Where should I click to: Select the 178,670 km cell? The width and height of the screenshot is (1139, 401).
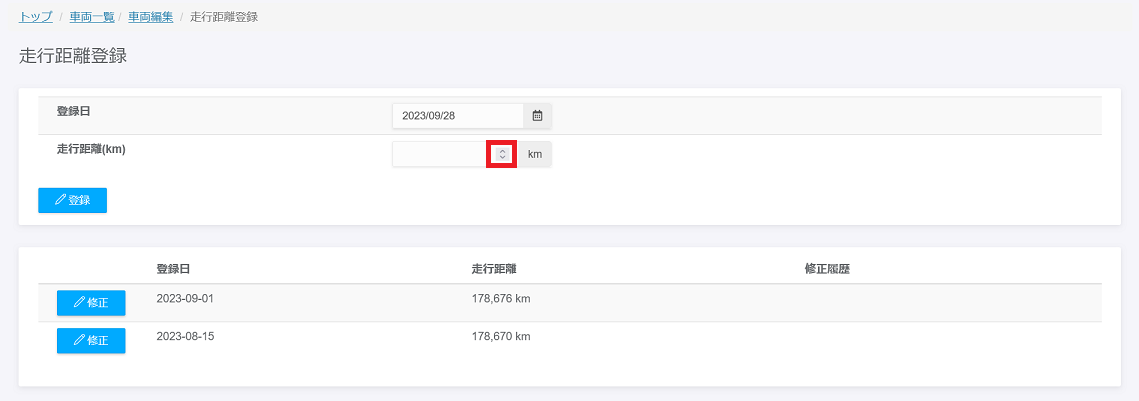pyautogui.click(x=500, y=336)
